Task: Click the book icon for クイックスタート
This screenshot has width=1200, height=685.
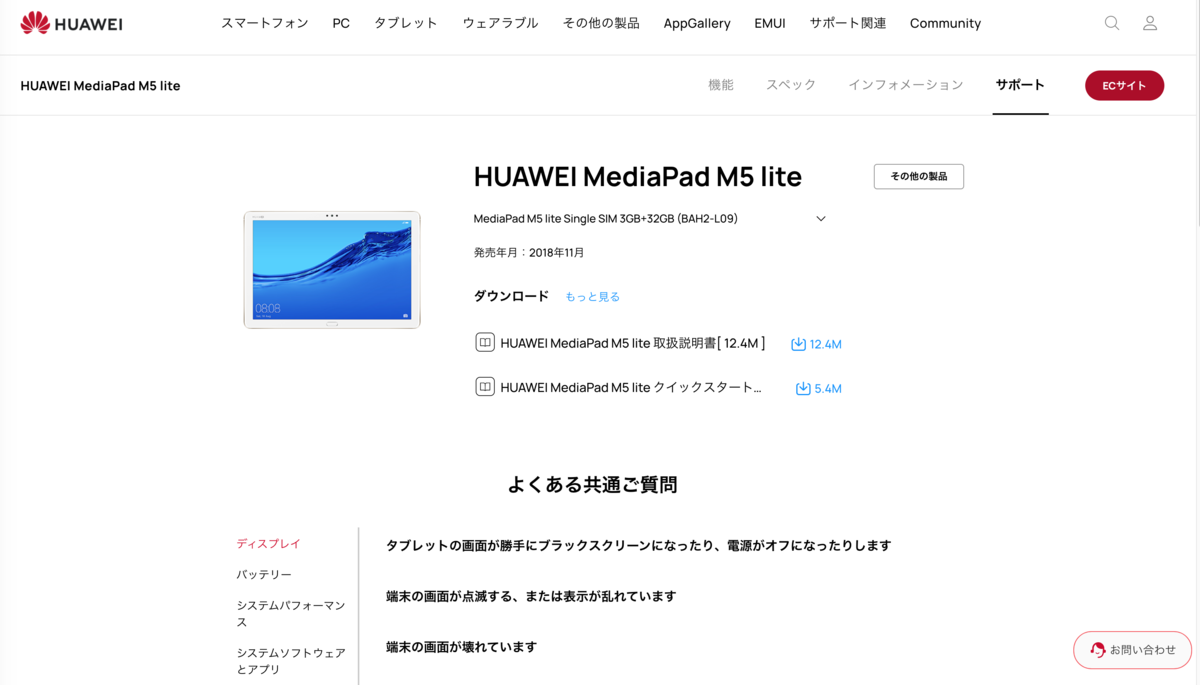Action: (485, 386)
